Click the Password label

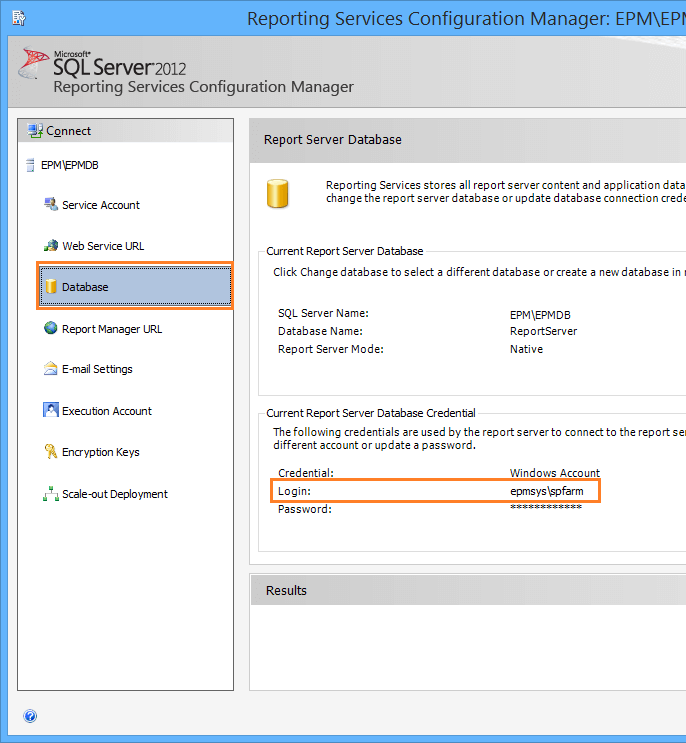coord(305,509)
